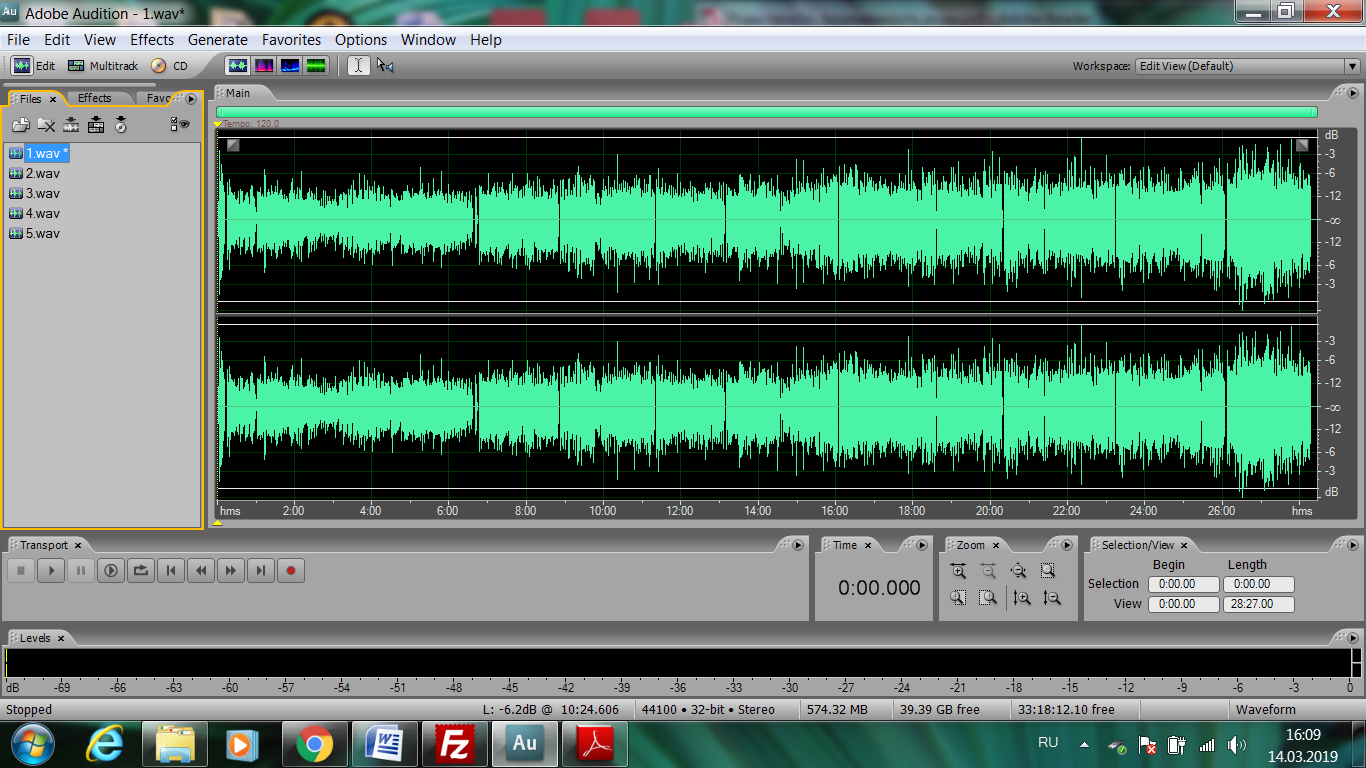This screenshot has height=768, width=1366.
Task: Click the Stop transport button
Action: 21,571
